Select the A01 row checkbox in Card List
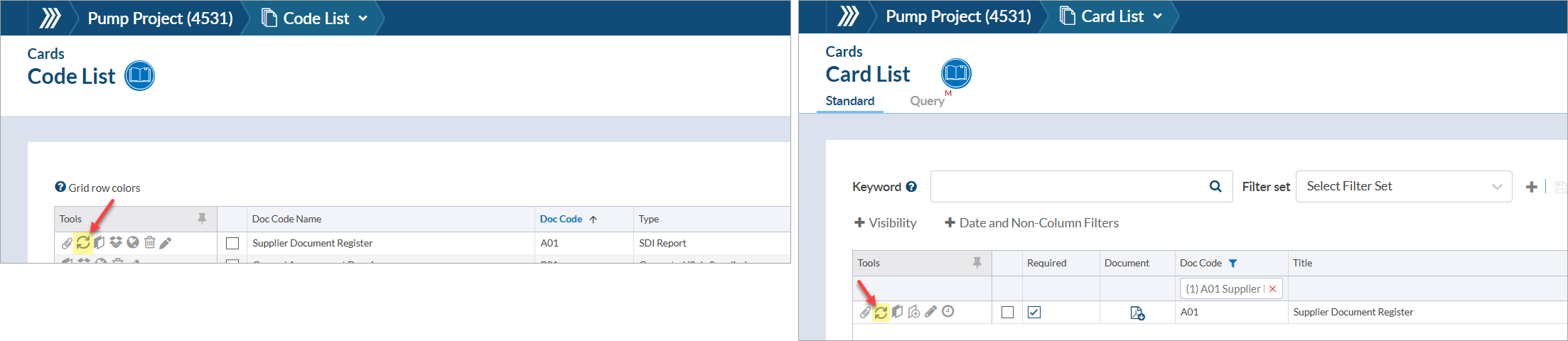The image size is (1568, 341). [x=1007, y=312]
